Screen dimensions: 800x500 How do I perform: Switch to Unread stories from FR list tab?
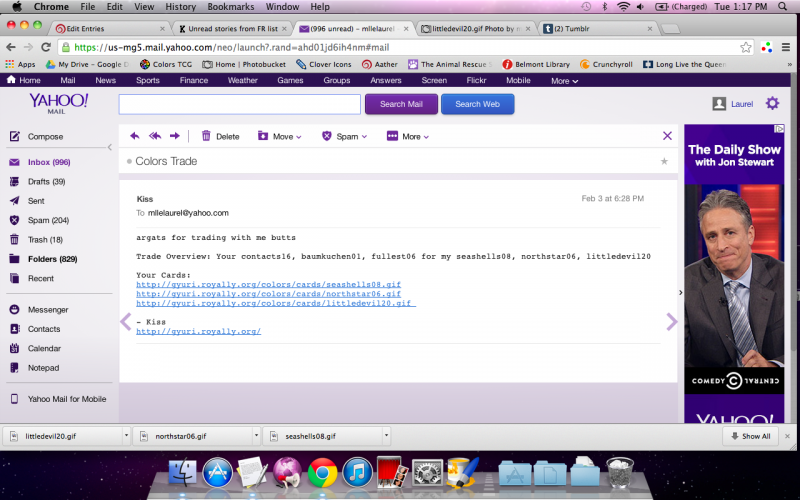click(x=232, y=29)
